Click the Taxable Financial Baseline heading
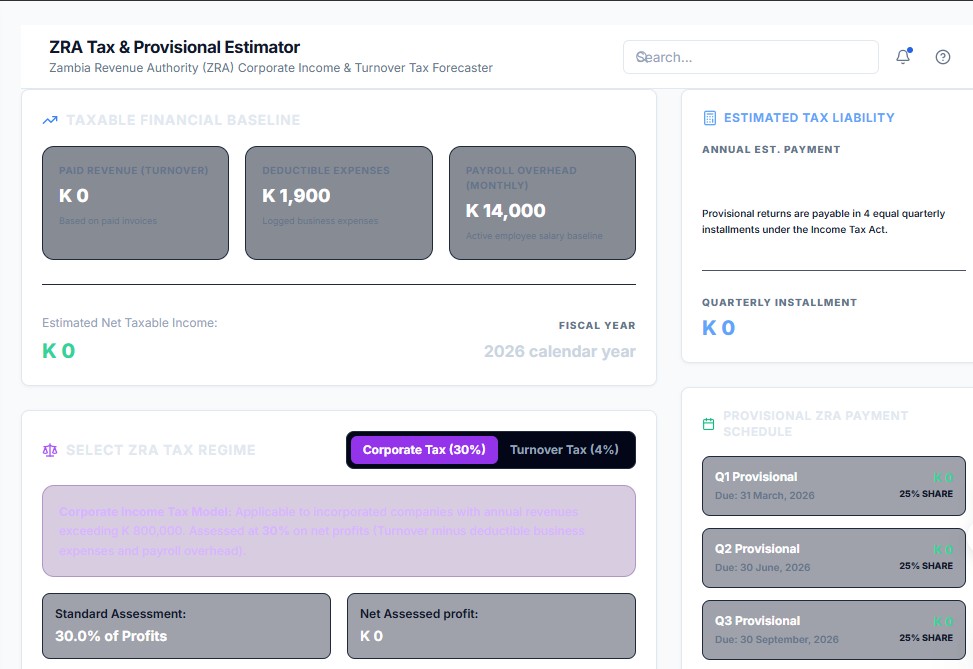 point(183,120)
